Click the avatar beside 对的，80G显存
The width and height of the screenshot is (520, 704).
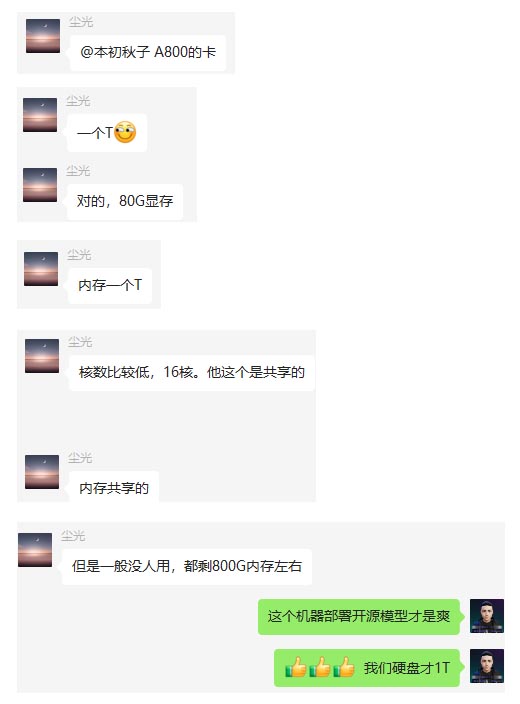coord(40,185)
